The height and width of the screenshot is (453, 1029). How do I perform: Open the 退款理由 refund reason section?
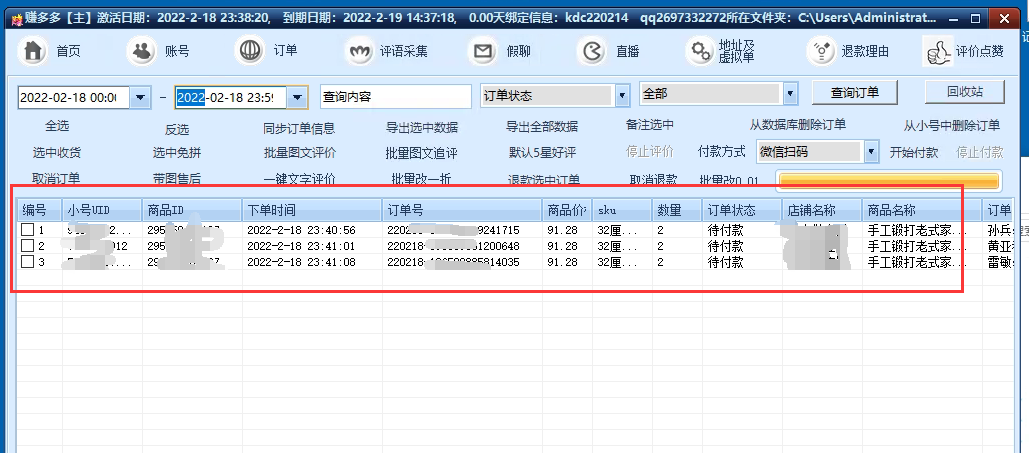[848, 51]
